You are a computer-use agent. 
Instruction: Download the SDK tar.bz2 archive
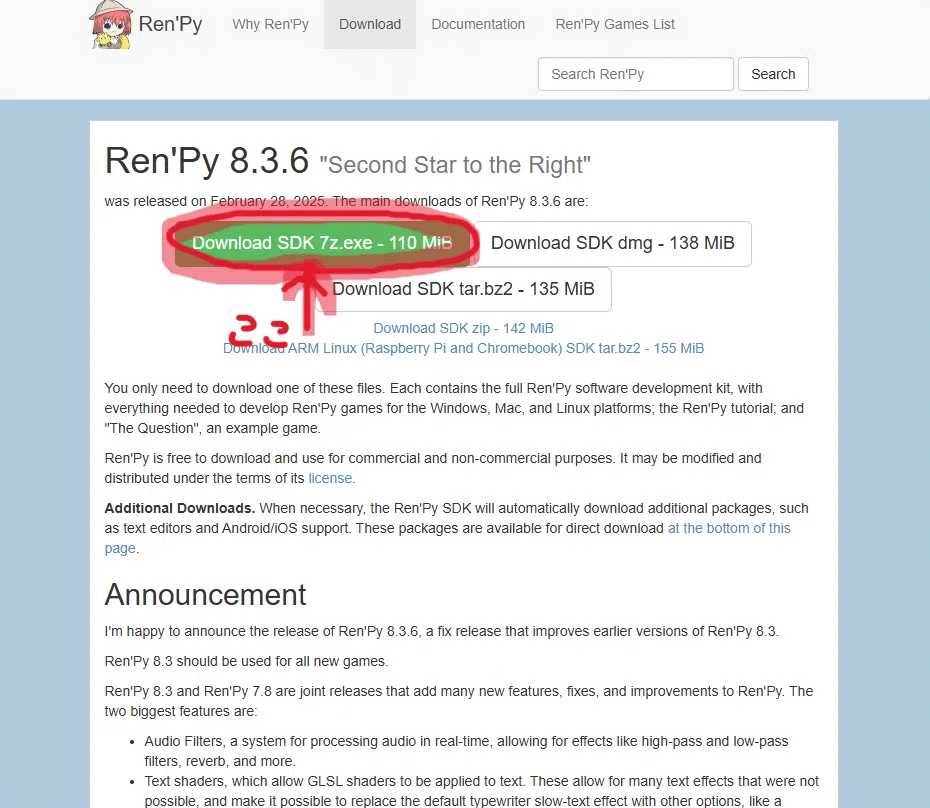465,289
